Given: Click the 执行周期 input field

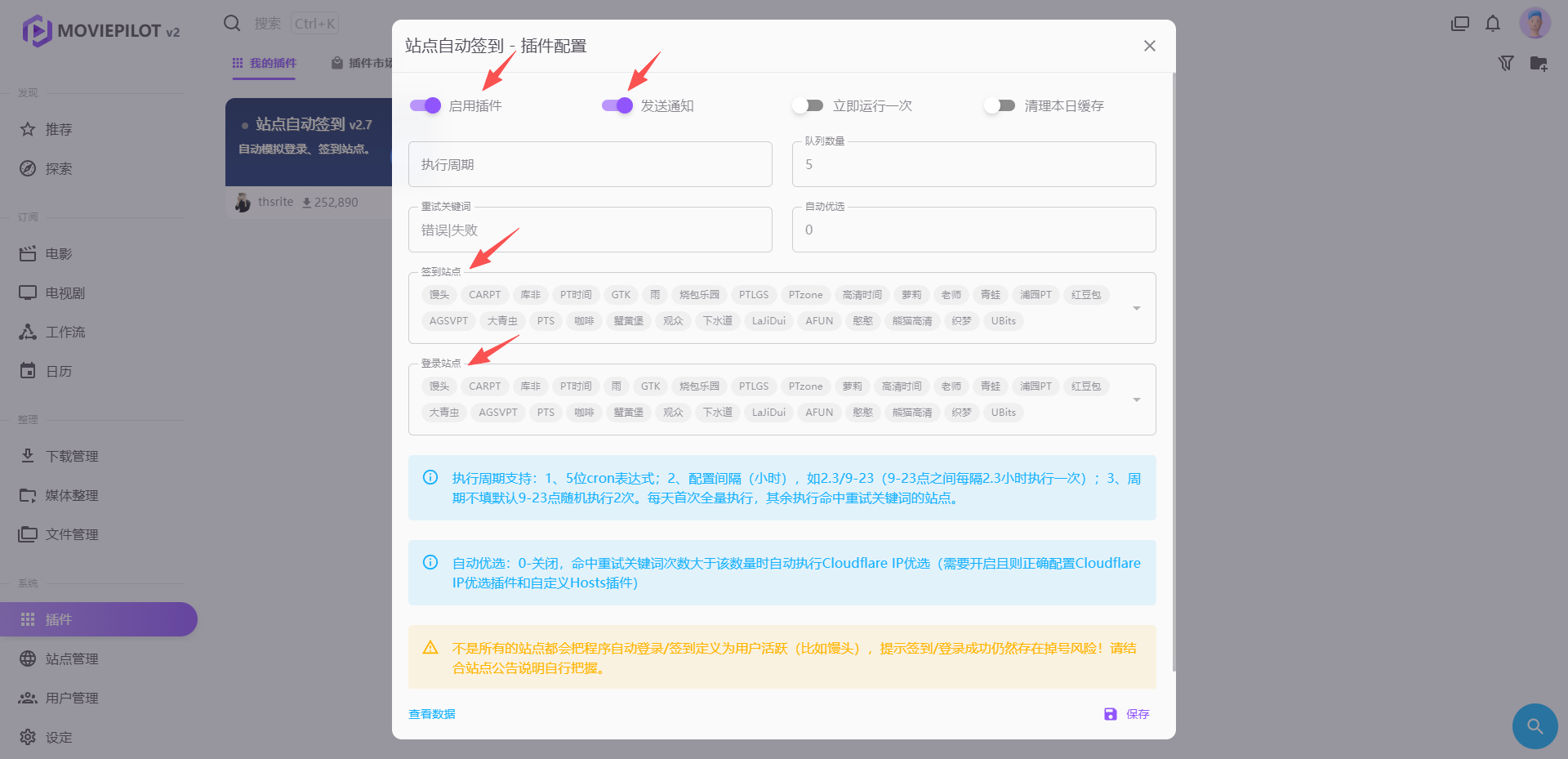Looking at the screenshot, I should (x=590, y=165).
